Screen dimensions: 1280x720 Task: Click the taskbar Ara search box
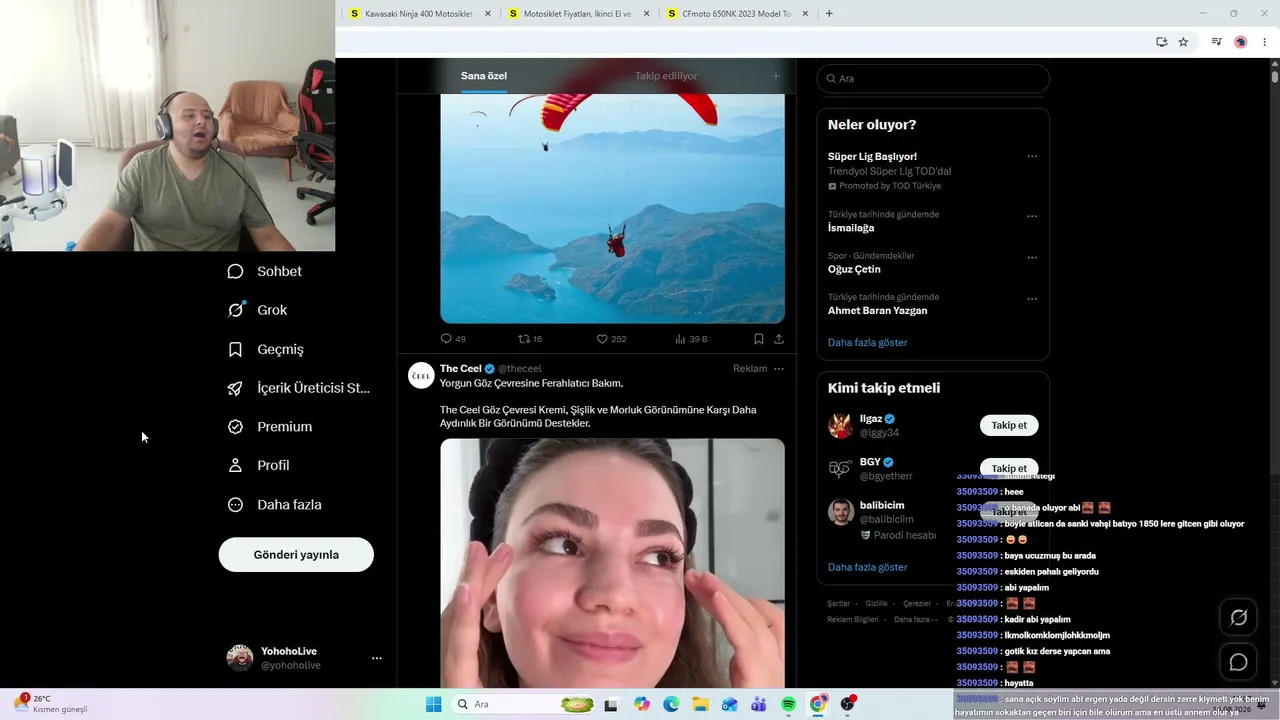(x=526, y=704)
